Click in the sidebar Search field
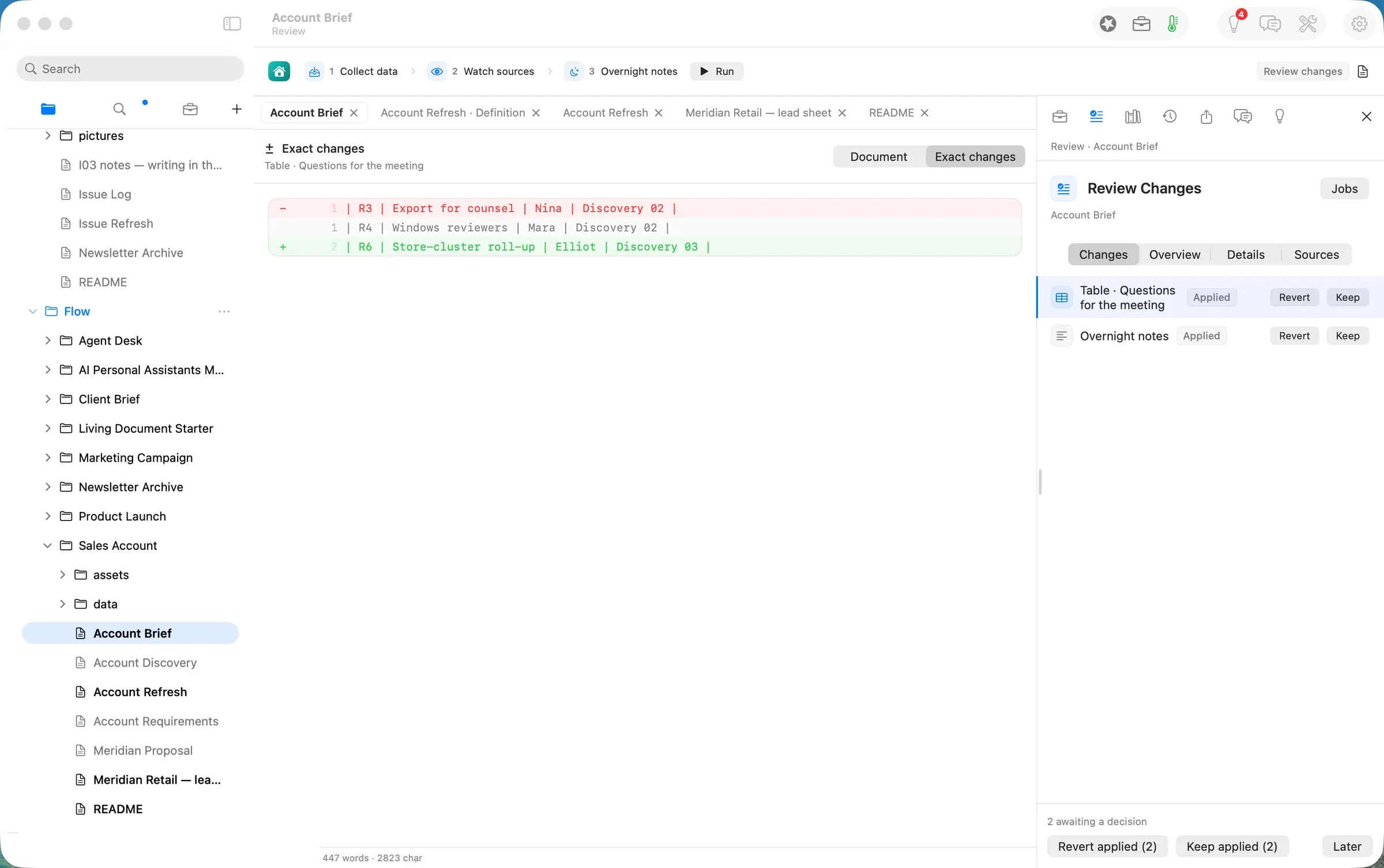The height and width of the screenshot is (868, 1384). coord(130,69)
